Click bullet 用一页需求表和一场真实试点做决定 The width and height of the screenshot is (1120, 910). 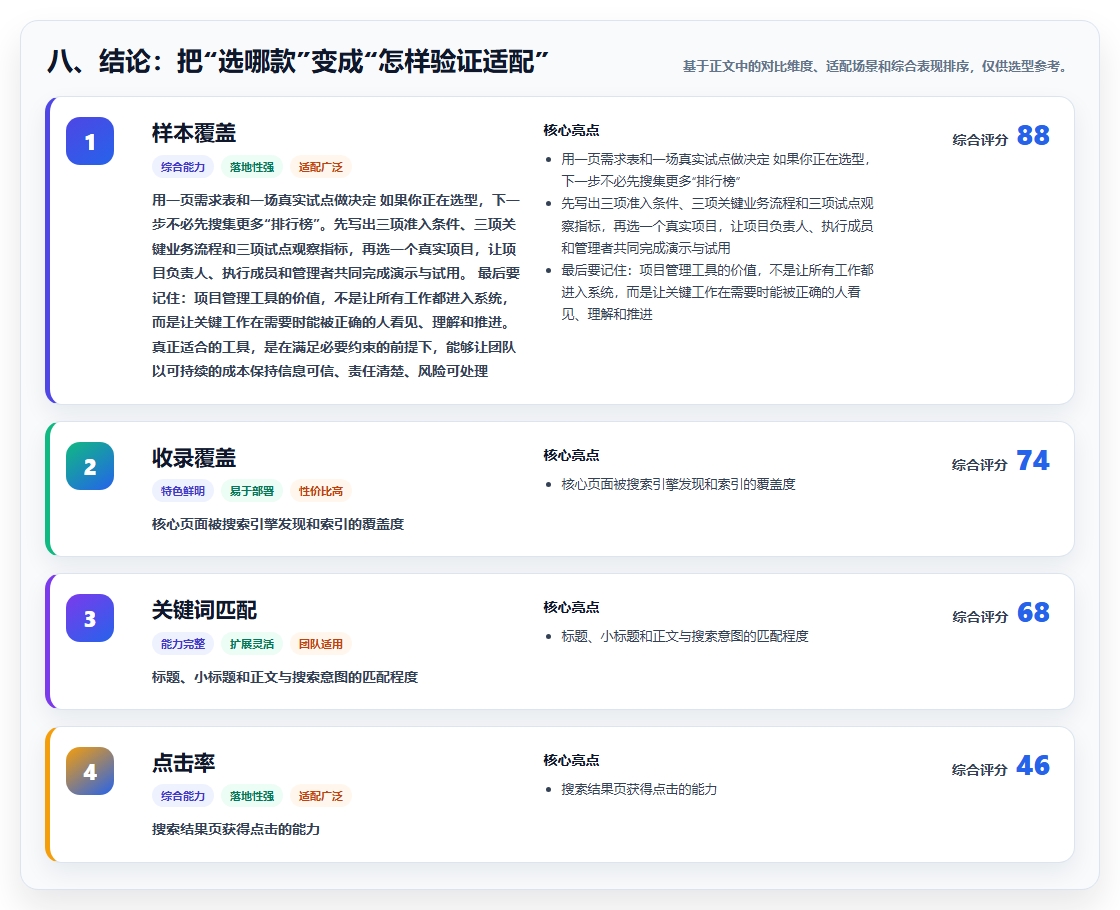[716, 170]
